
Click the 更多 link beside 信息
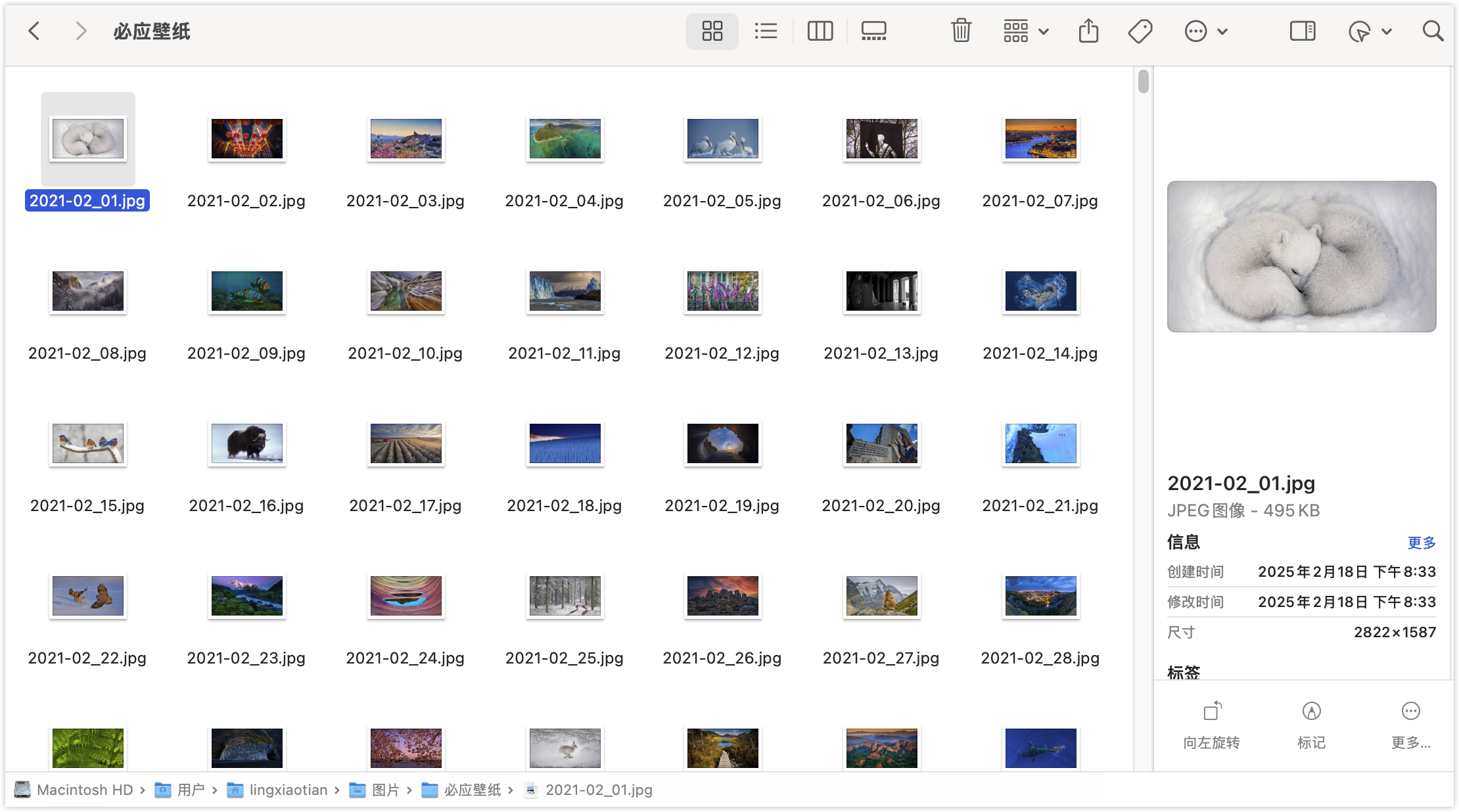coord(1421,543)
